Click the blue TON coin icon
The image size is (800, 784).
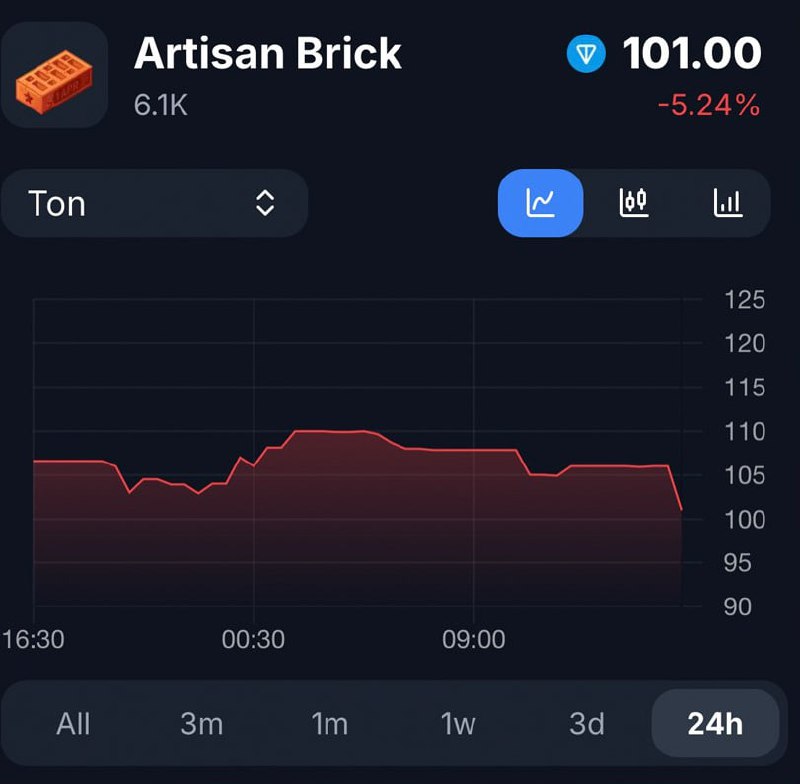click(x=586, y=54)
